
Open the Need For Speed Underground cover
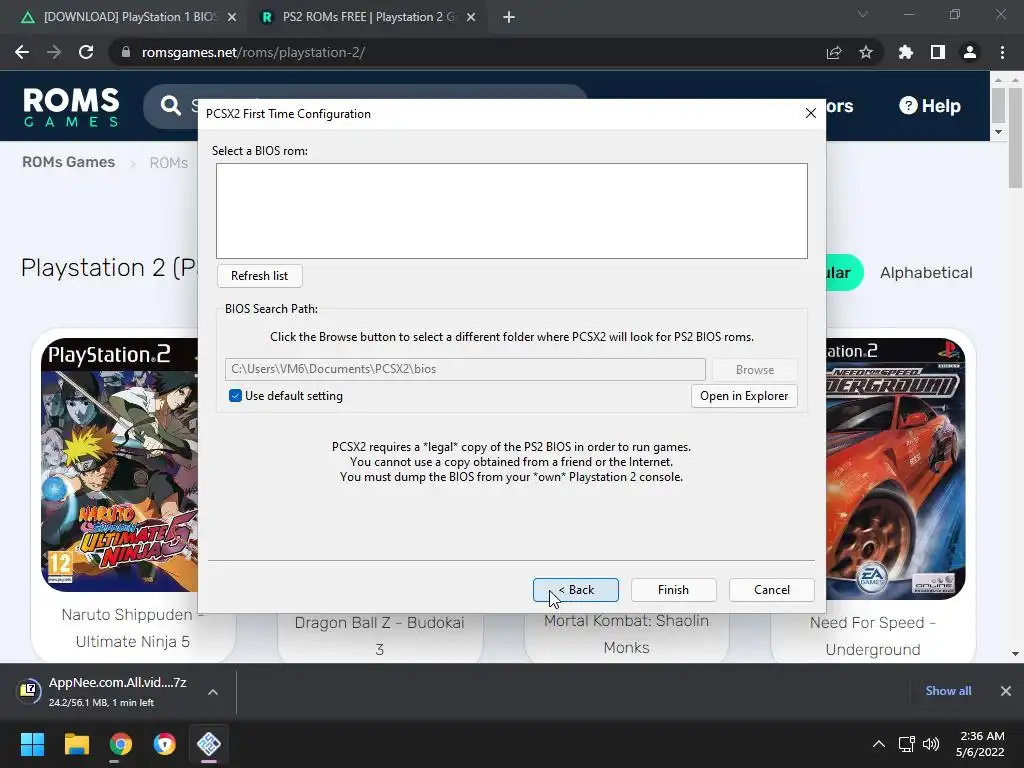[x=895, y=468]
